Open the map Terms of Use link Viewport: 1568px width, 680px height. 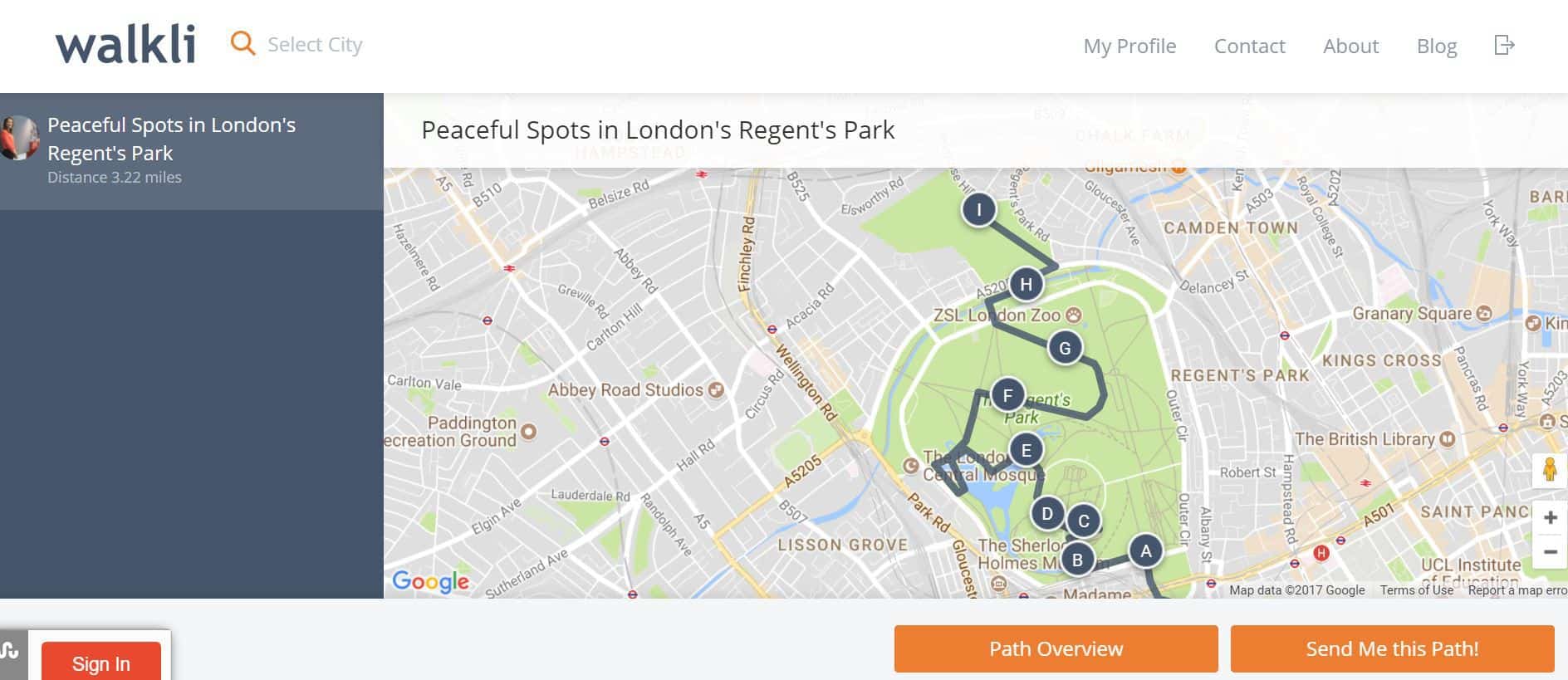(x=1416, y=590)
